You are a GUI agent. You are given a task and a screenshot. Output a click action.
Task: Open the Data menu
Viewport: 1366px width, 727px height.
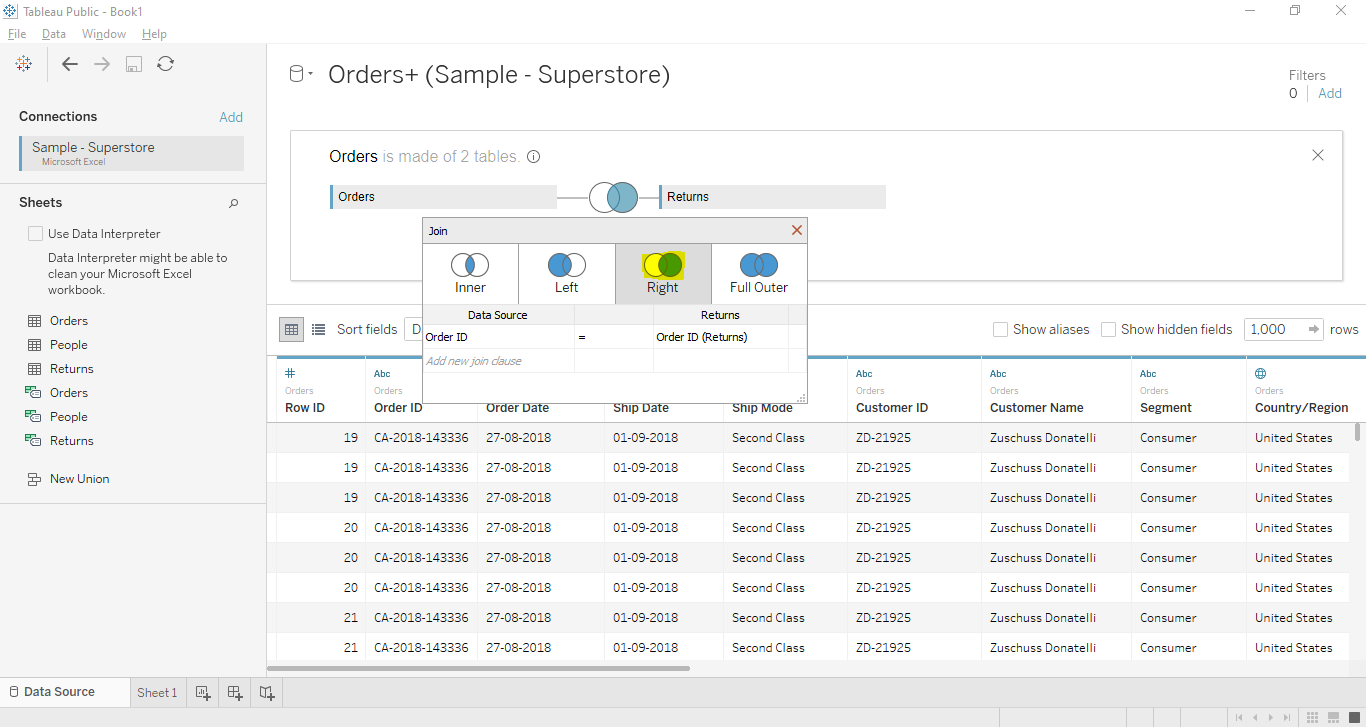pos(53,34)
